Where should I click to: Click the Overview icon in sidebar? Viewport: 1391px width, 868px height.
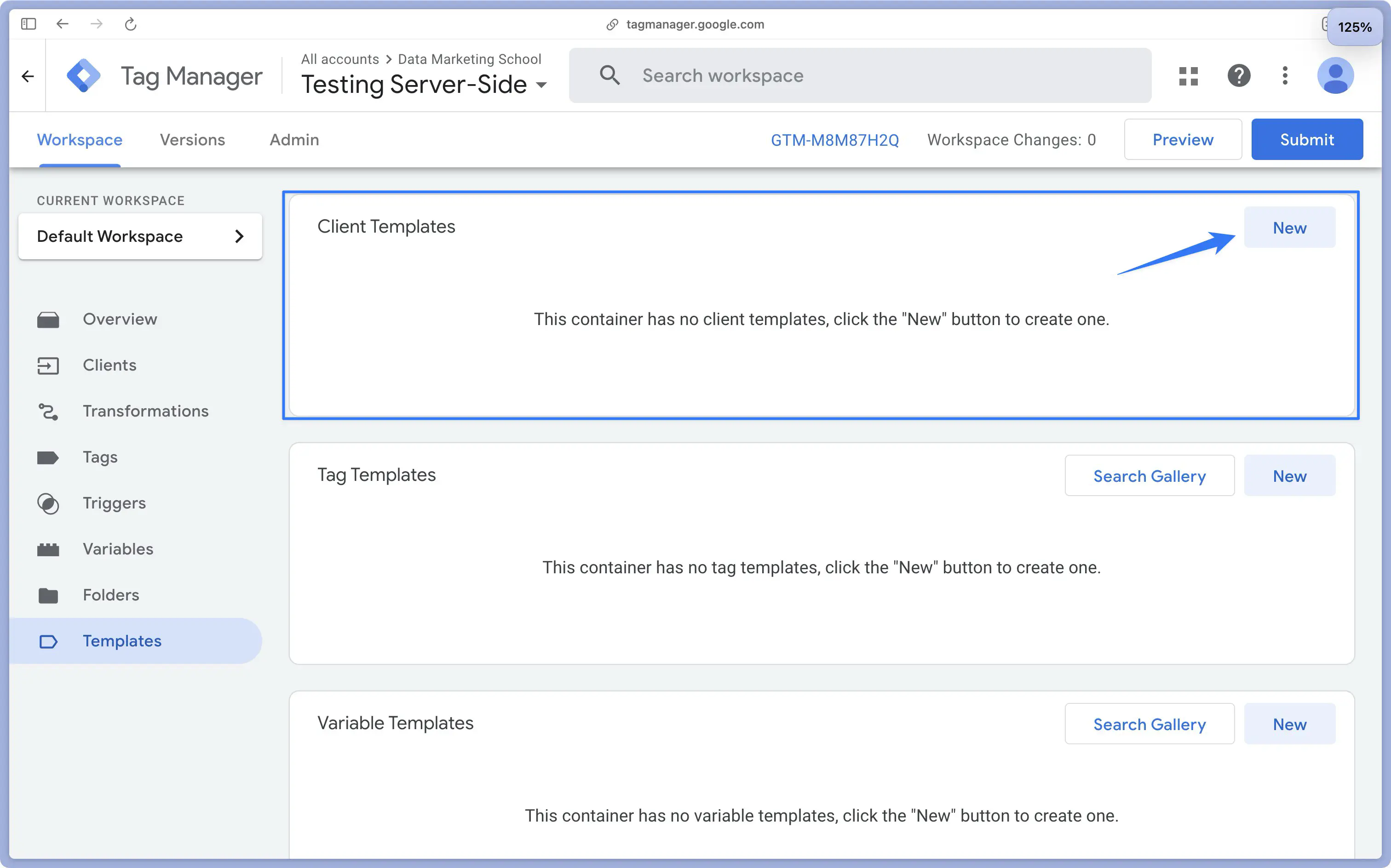(49, 319)
